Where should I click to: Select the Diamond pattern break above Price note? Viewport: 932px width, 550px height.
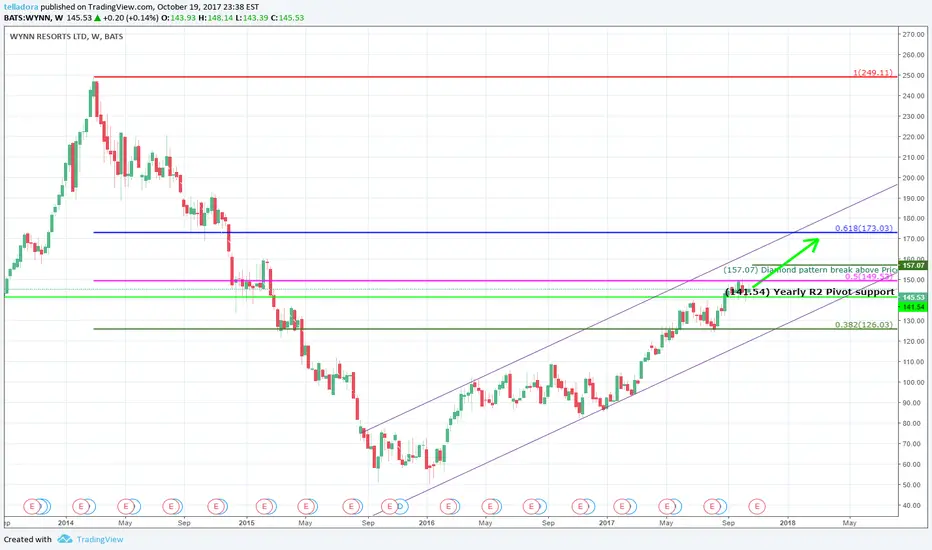pyautogui.click(x=810, y=270)
